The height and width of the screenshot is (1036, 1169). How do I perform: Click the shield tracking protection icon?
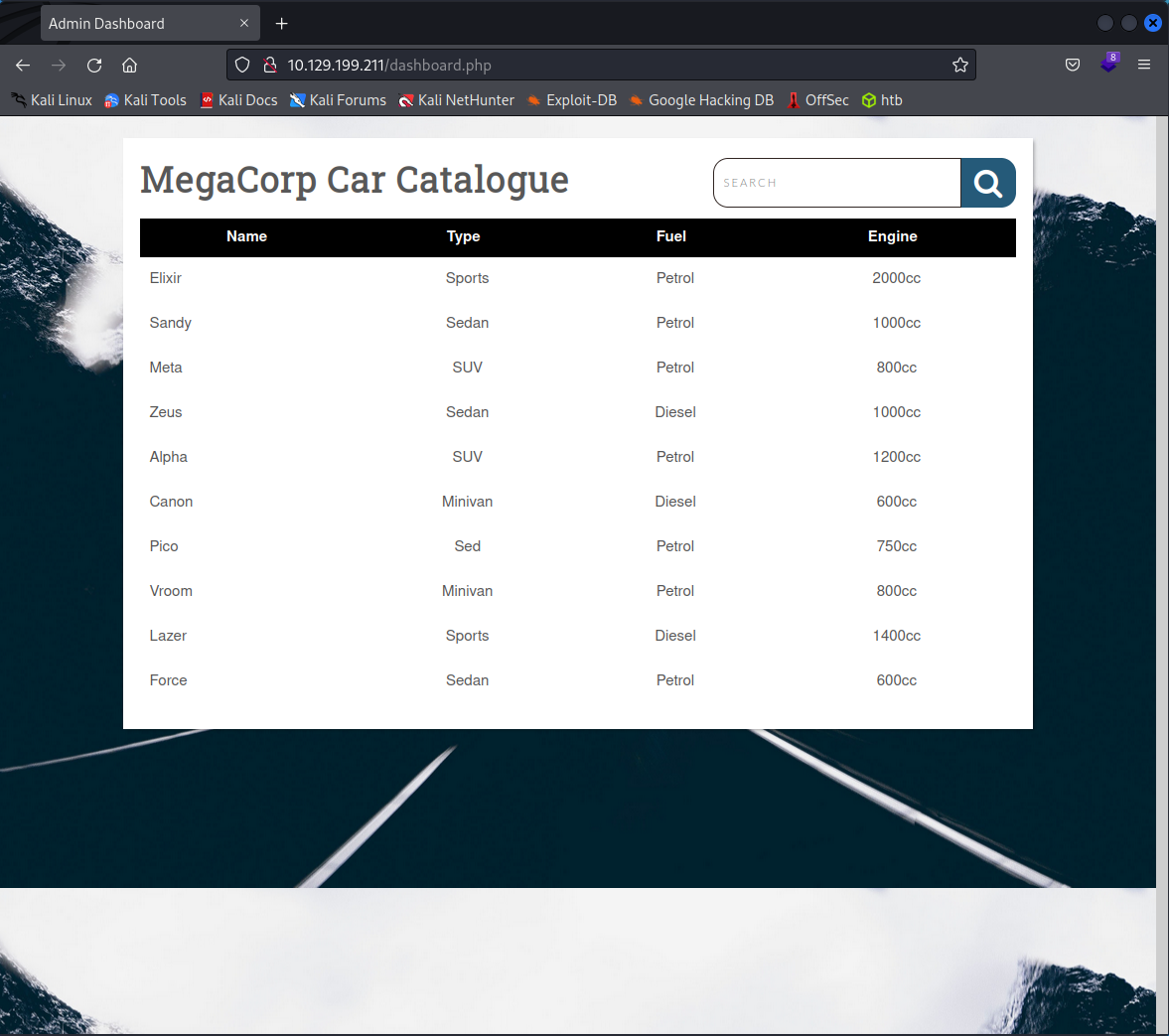pyautogui.click(x=242, y=66)
